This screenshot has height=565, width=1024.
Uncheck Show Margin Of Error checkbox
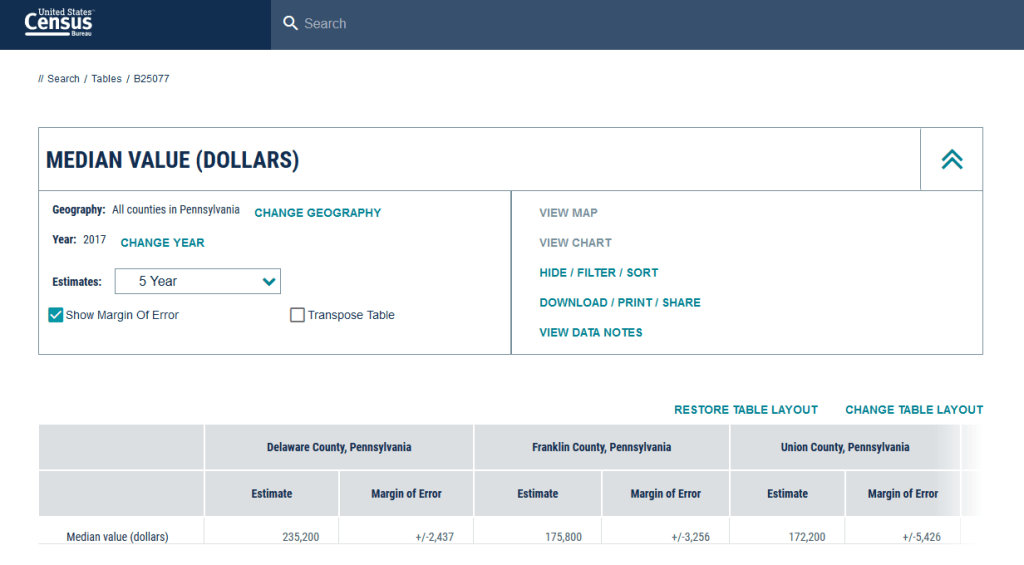(56, 315)
